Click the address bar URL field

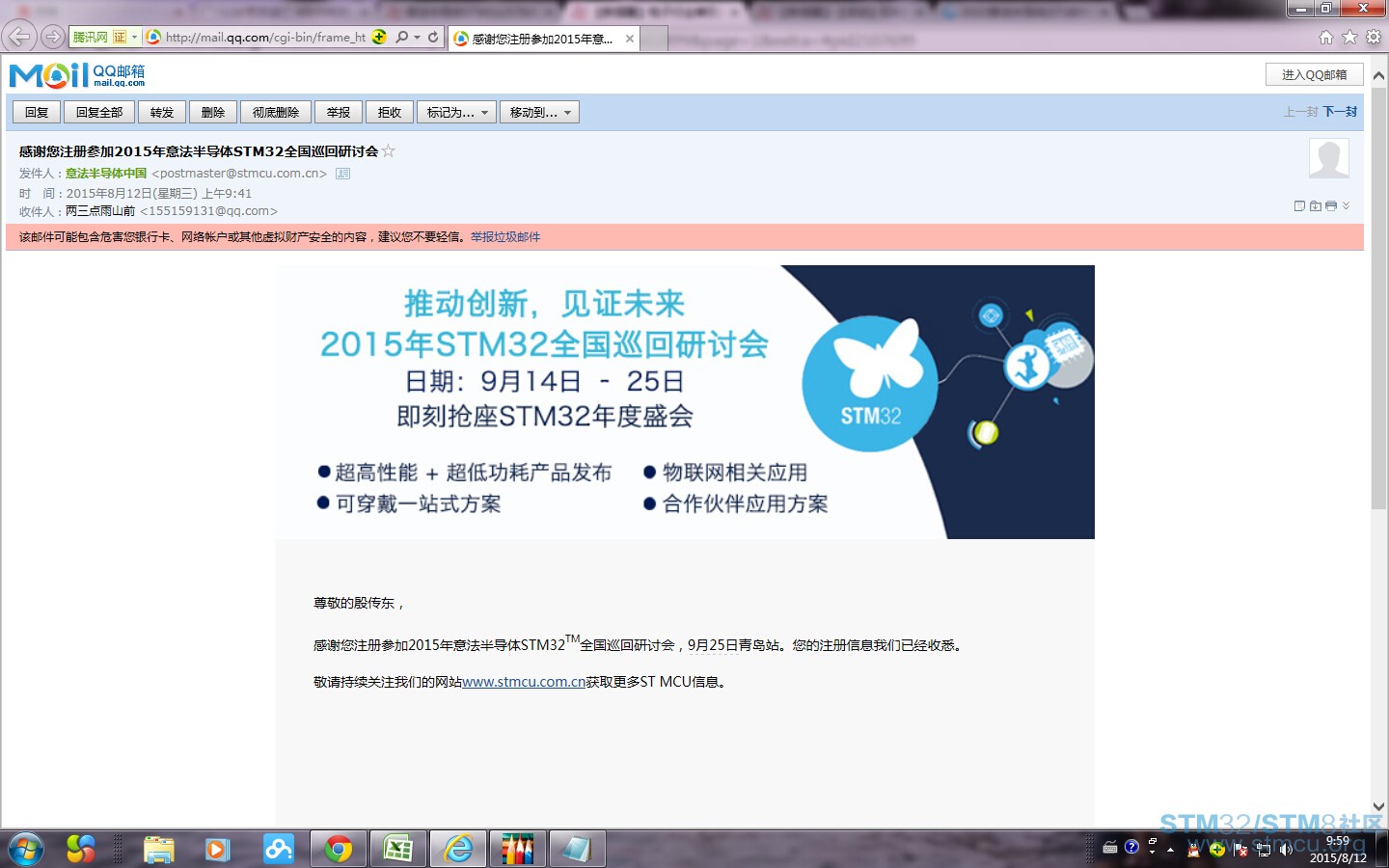pos(265,38)
